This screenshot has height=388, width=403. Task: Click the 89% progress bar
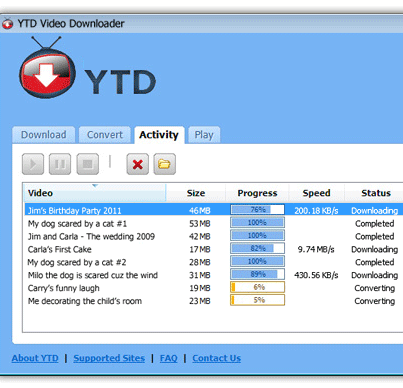[x=257, y=274]
